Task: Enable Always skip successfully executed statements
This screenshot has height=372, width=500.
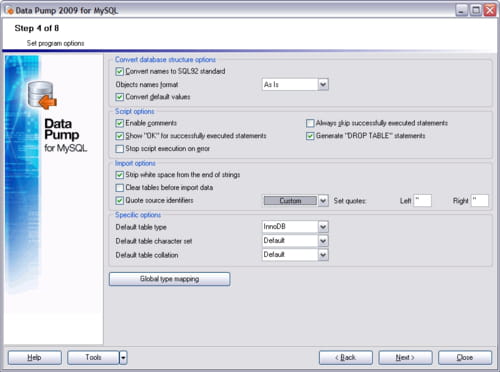Action: [310, 123]
